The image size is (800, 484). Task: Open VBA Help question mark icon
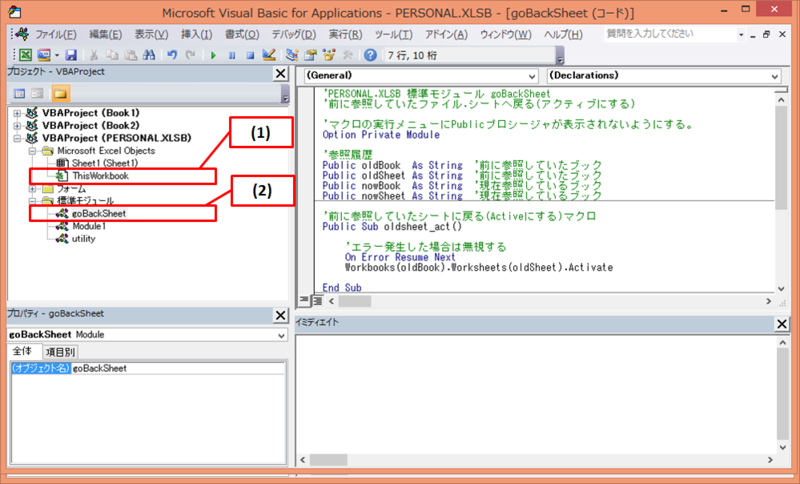click(371, 55)
